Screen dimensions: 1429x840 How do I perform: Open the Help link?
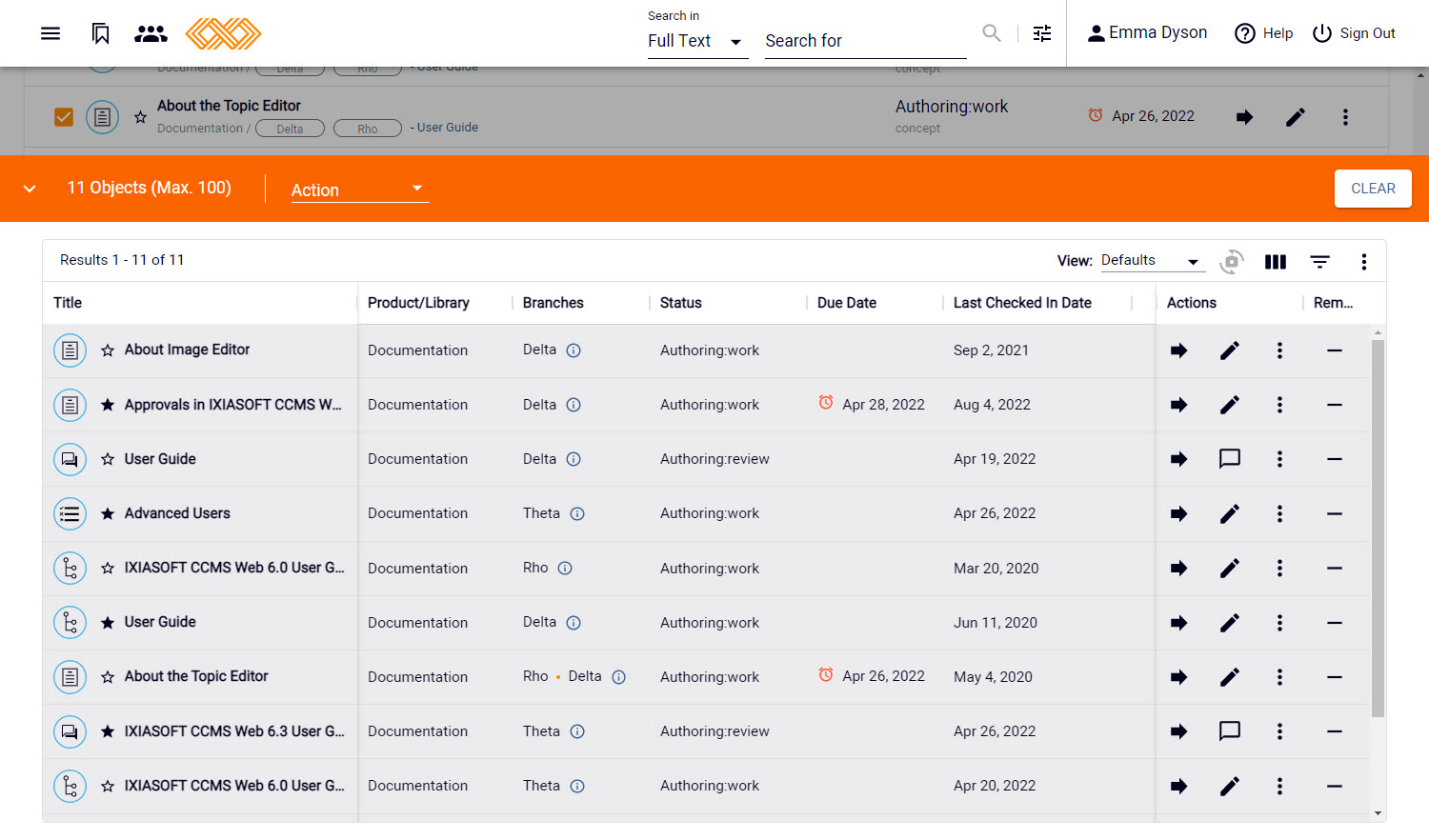coord(1263,33)
